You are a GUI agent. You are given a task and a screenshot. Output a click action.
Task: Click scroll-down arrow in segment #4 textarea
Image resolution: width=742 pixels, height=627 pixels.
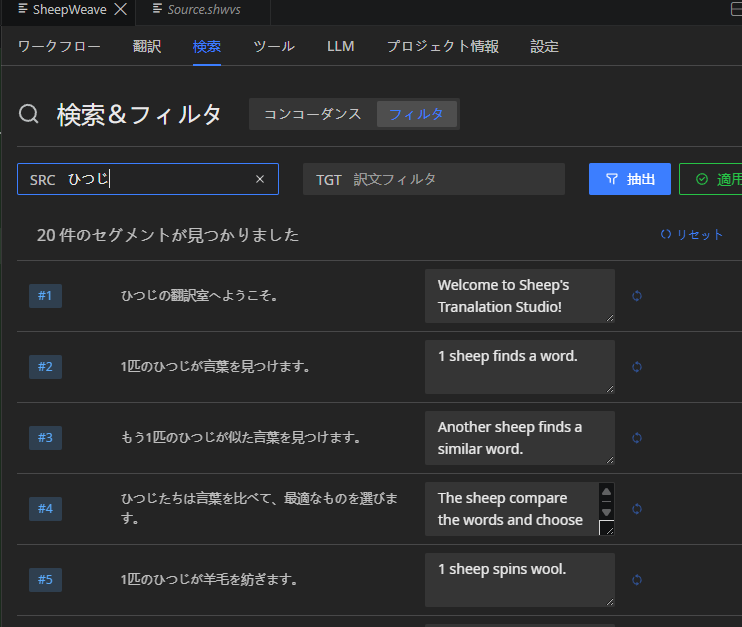606,512
